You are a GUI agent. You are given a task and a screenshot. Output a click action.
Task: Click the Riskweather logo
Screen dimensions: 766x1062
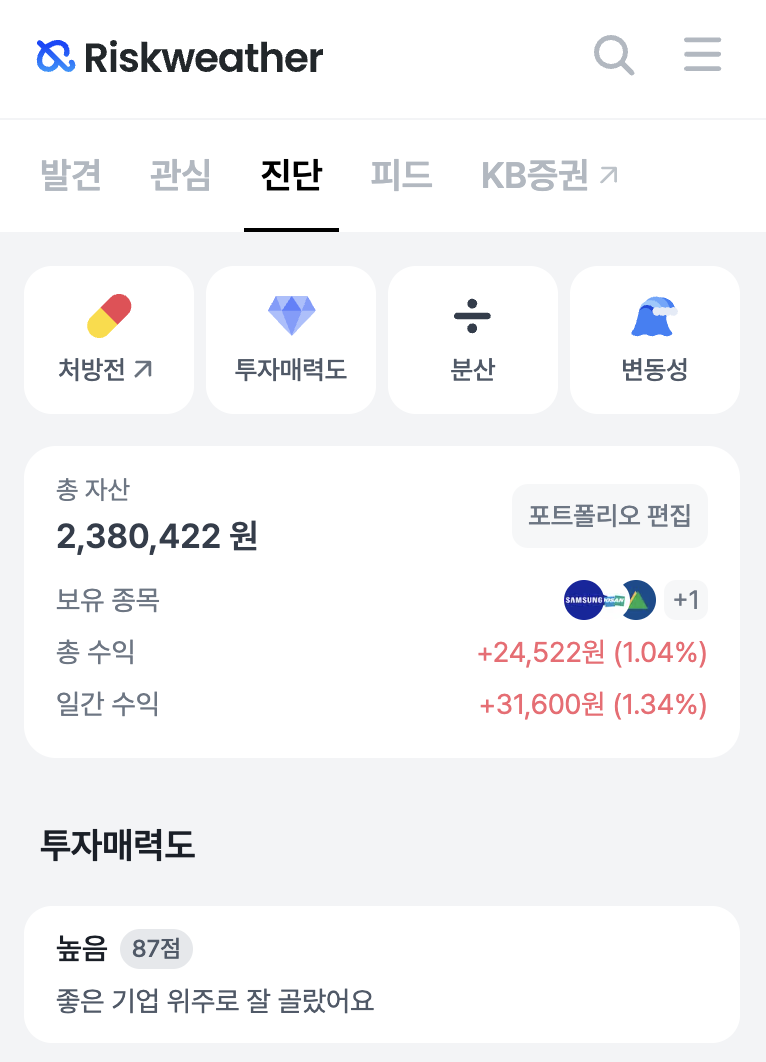[x=180, y=57]
